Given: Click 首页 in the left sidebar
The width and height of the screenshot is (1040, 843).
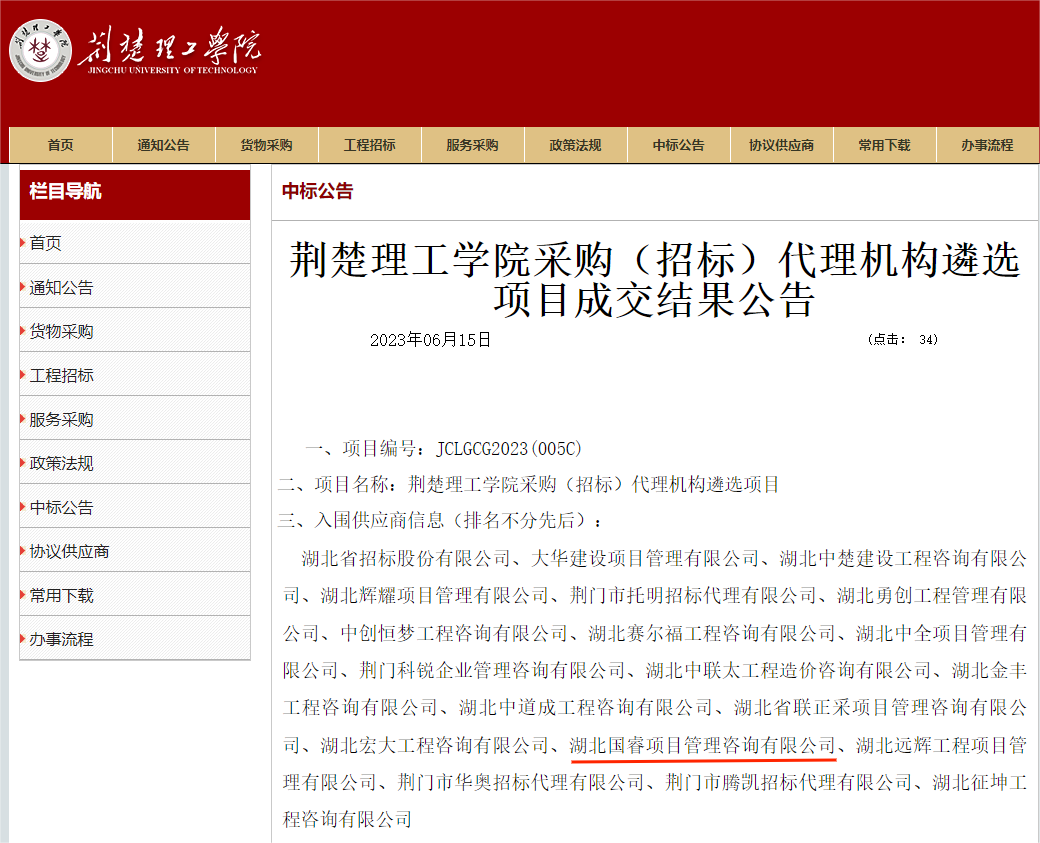Looking at the screenshot, I should click(x=135, y=243).
